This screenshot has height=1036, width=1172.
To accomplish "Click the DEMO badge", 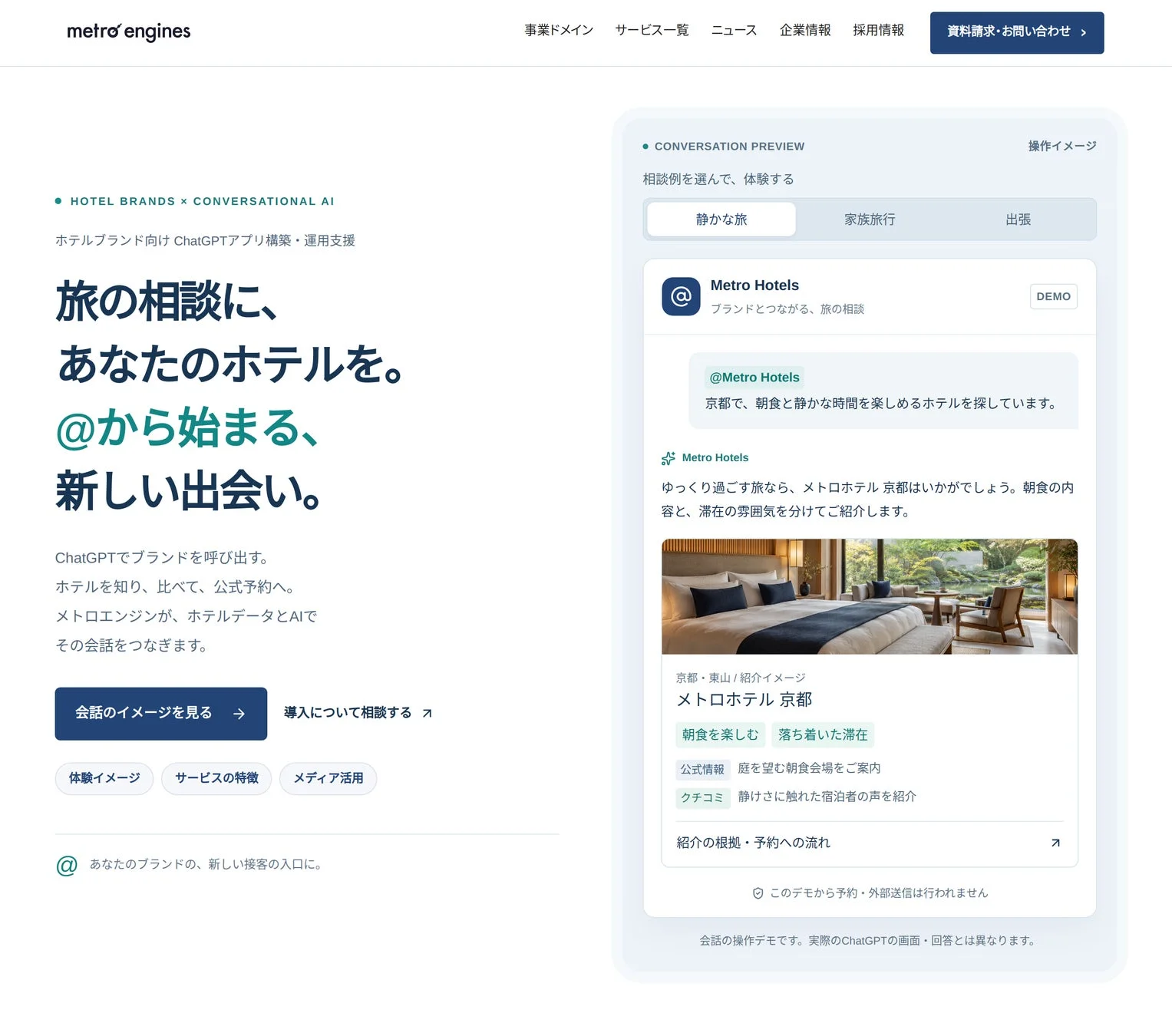I will [1053, 296].
